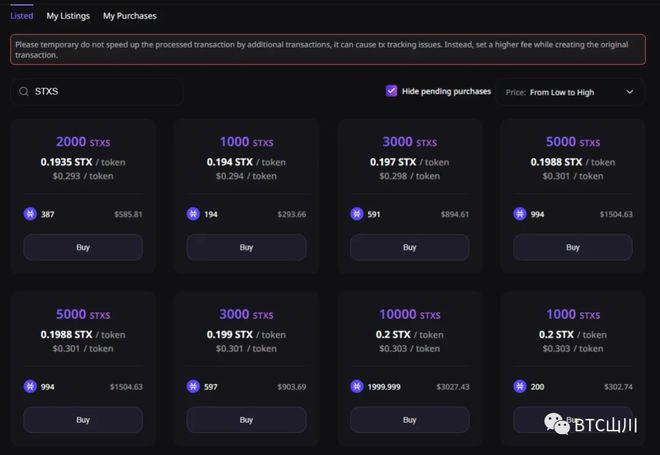Image resolution: width=660 pixels, height=455 pixels.
Task: Click STX coin icon beside 1999.999
Action: (x=357, y=386)
